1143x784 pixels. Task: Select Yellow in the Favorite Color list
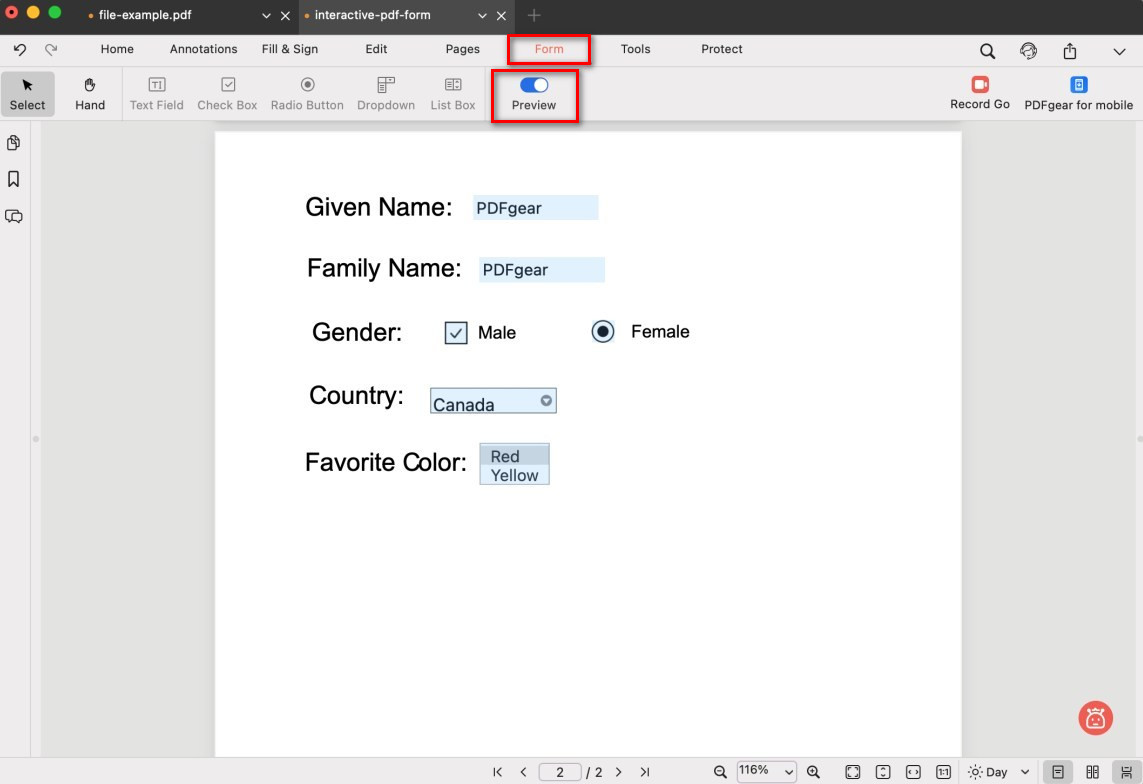click(514, 476)
